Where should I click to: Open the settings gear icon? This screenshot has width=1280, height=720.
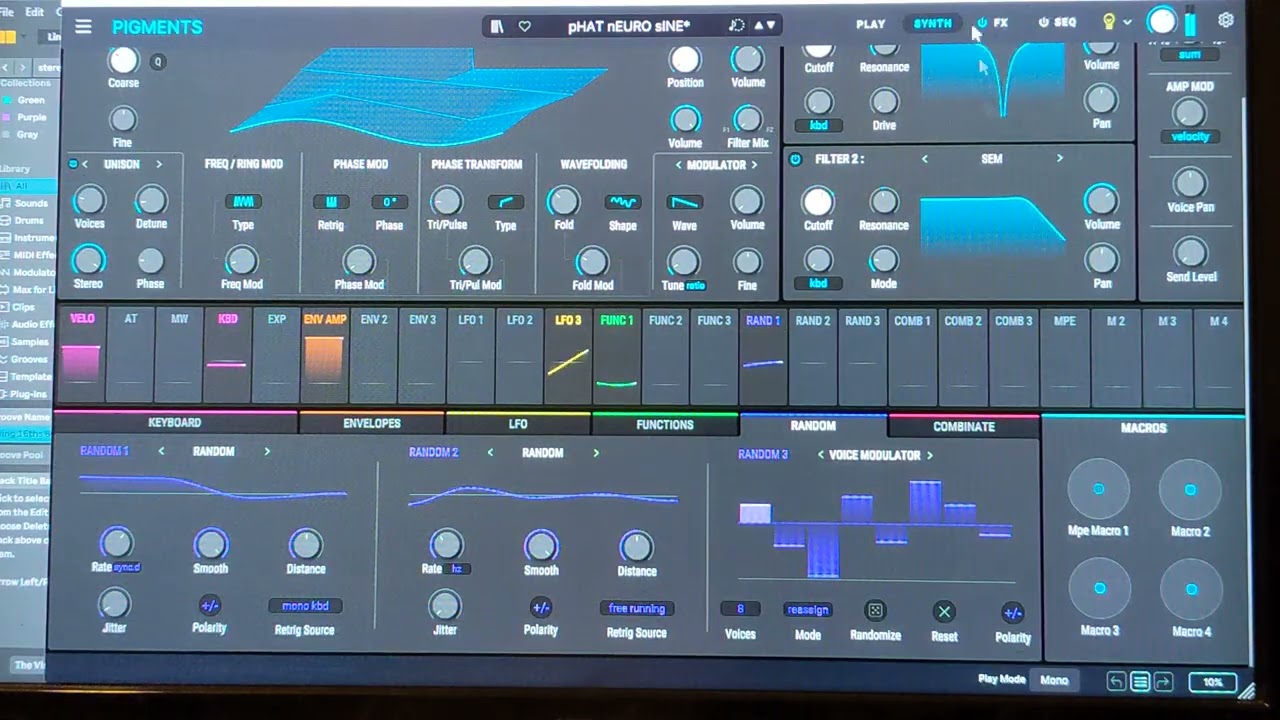1226,20
